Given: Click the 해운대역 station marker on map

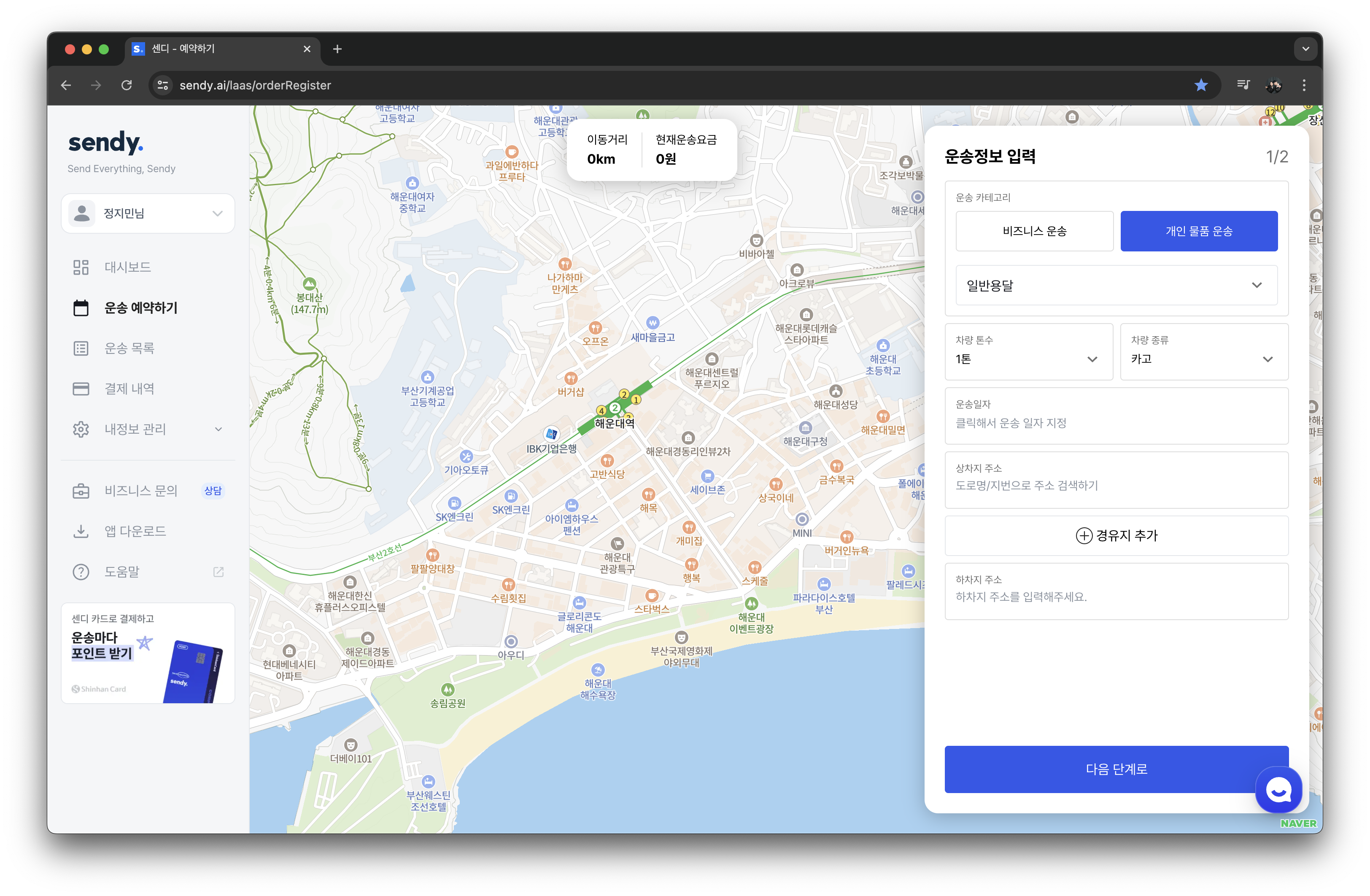Looking at the screenshot, I should pos(615,408).
